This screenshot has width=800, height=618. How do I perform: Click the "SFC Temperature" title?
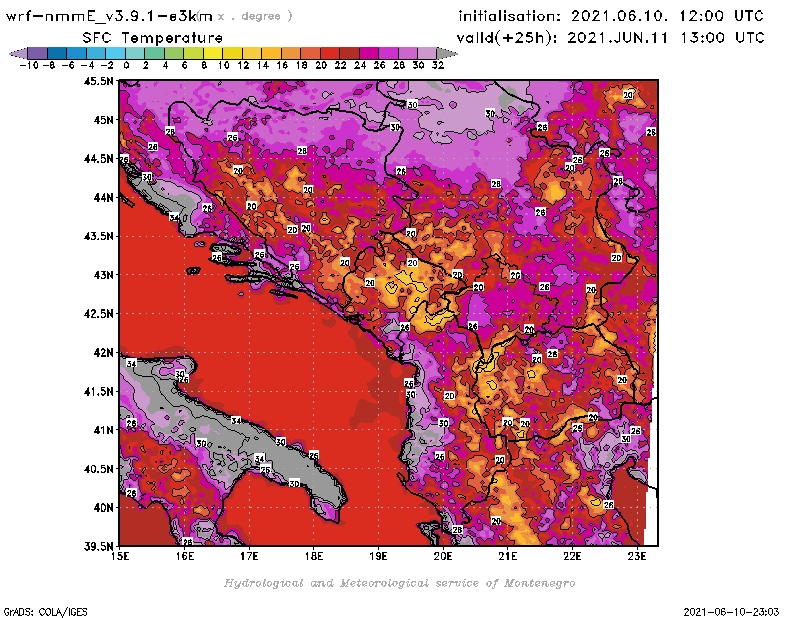click(153, 38)
